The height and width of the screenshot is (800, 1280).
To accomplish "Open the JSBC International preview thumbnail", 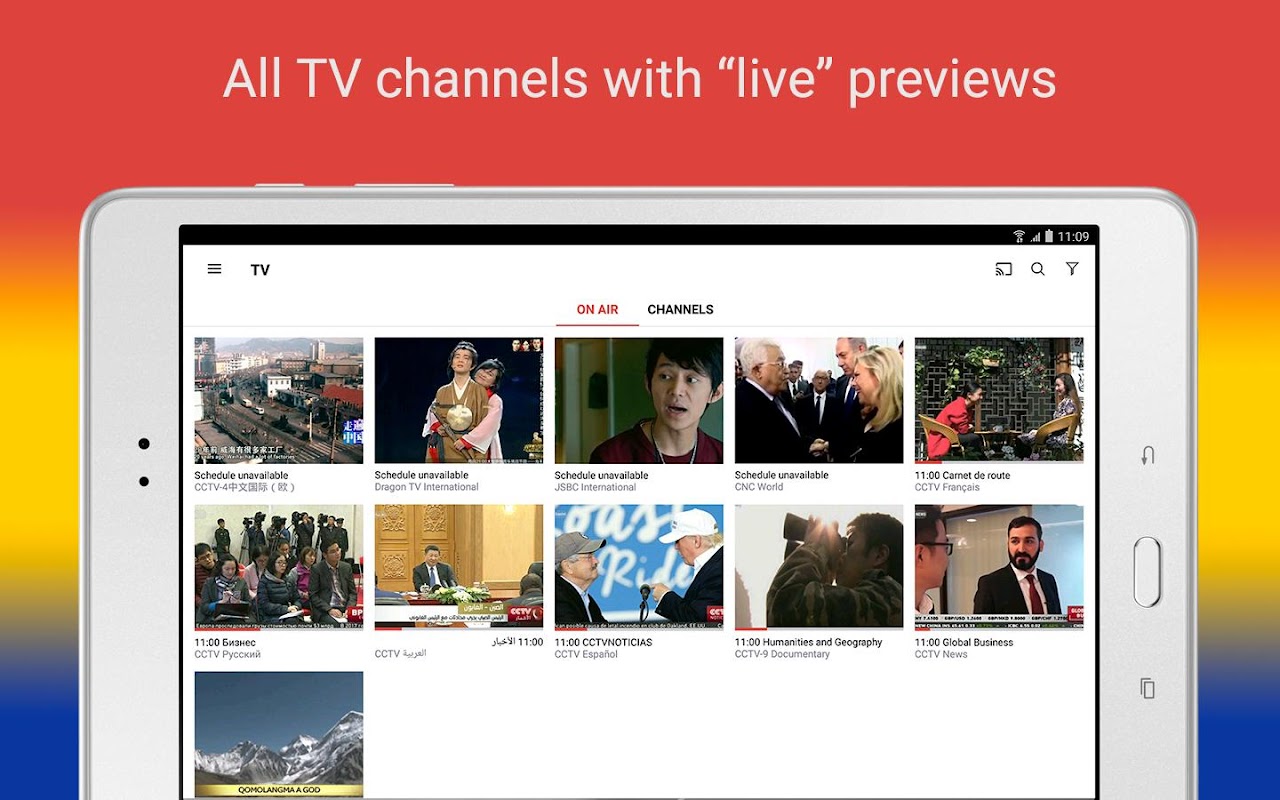I will click(x=639, y=400).
